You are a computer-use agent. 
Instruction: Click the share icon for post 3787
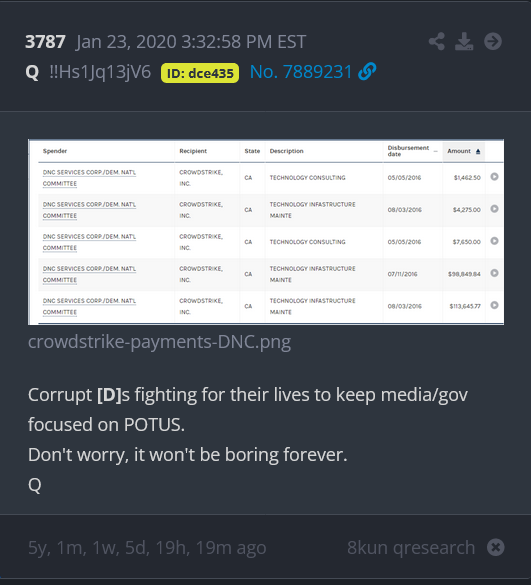437,41
